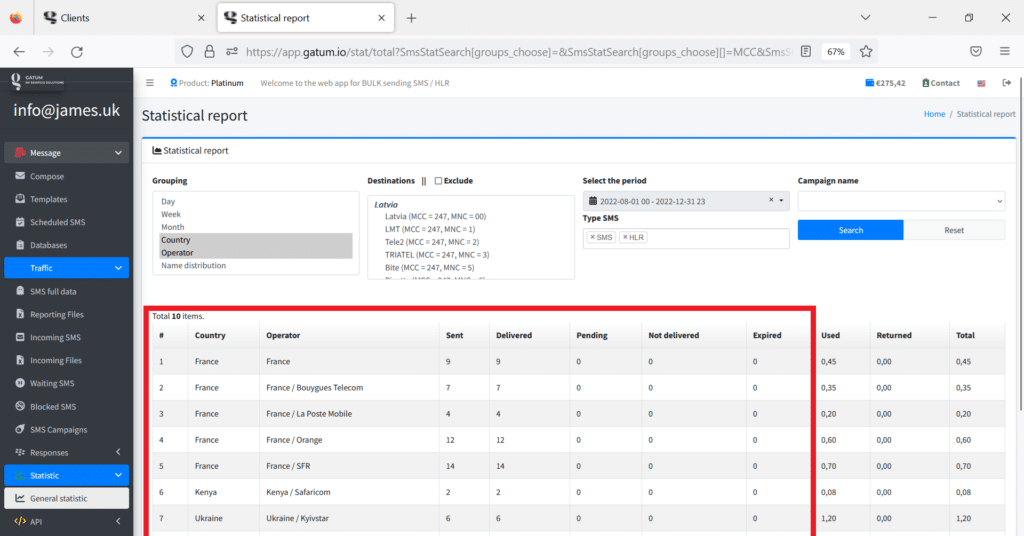Viewport: 1024px width, 536px height.
Task: Click the logout icon
Action: 1006,83
